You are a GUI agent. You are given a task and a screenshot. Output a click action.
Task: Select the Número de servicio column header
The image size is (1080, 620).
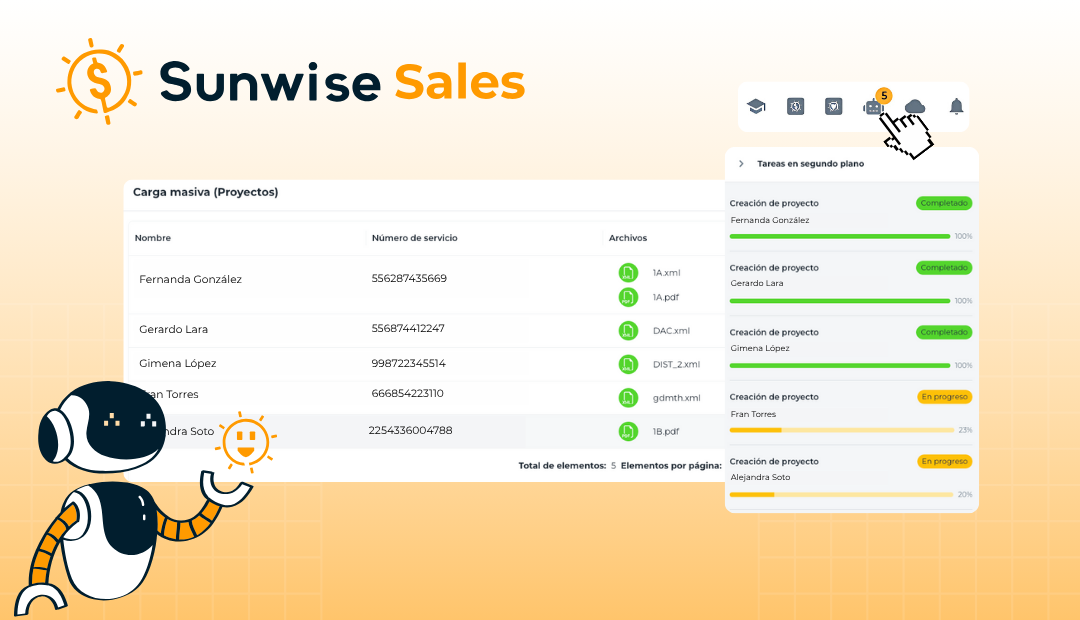[415, 238]
